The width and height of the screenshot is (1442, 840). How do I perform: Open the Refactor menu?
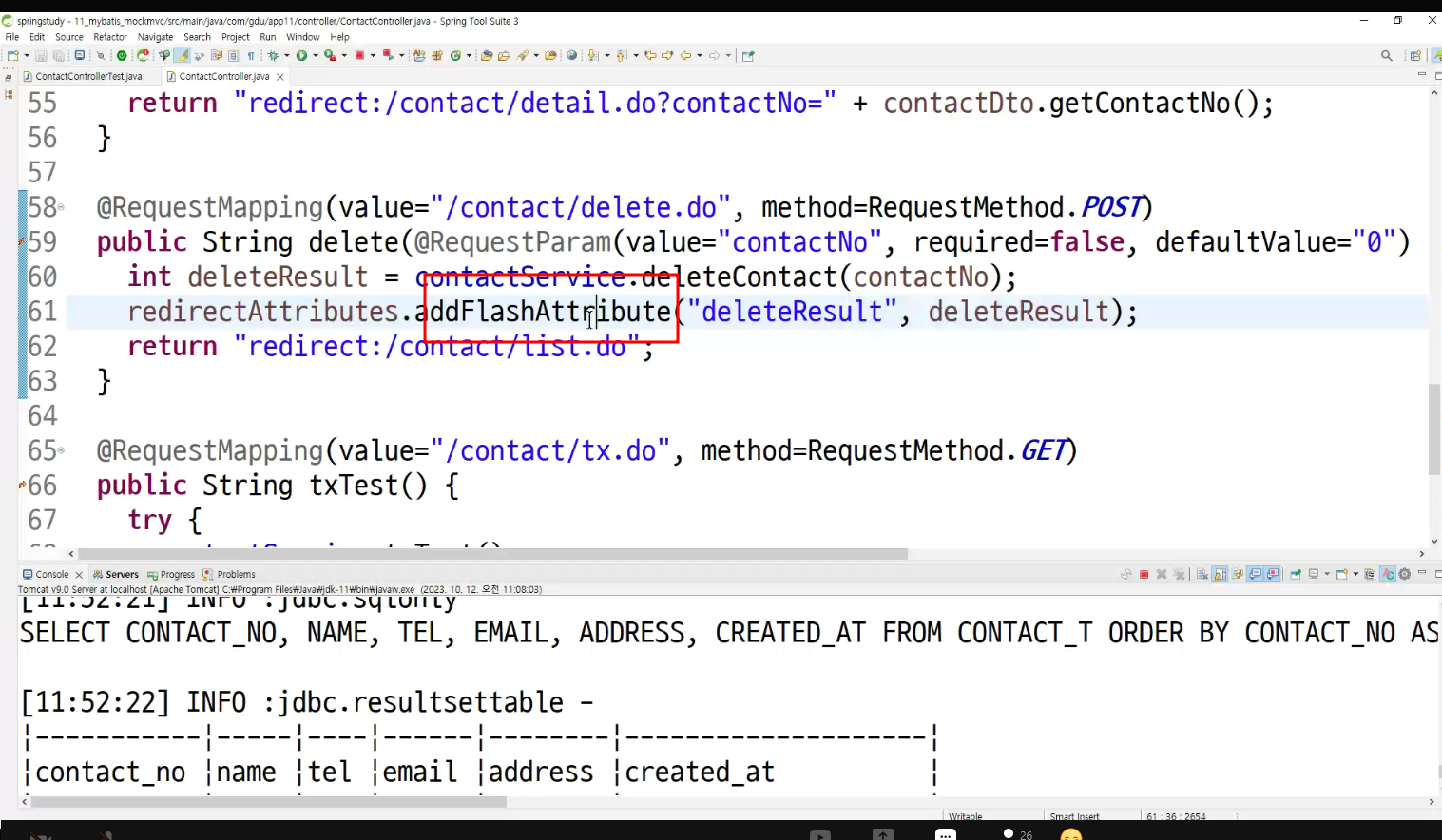point(110,37)
